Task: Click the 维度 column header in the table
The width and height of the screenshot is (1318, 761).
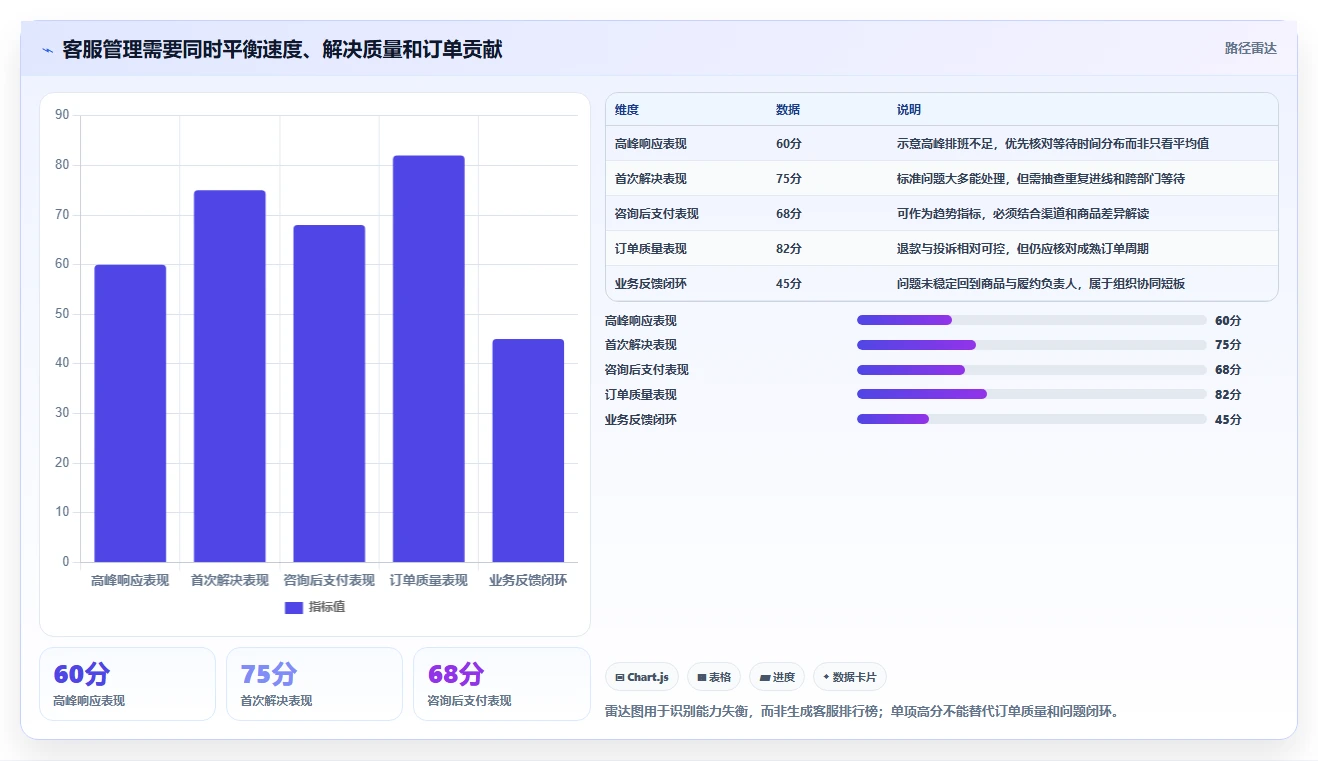Action: [627, 109]
